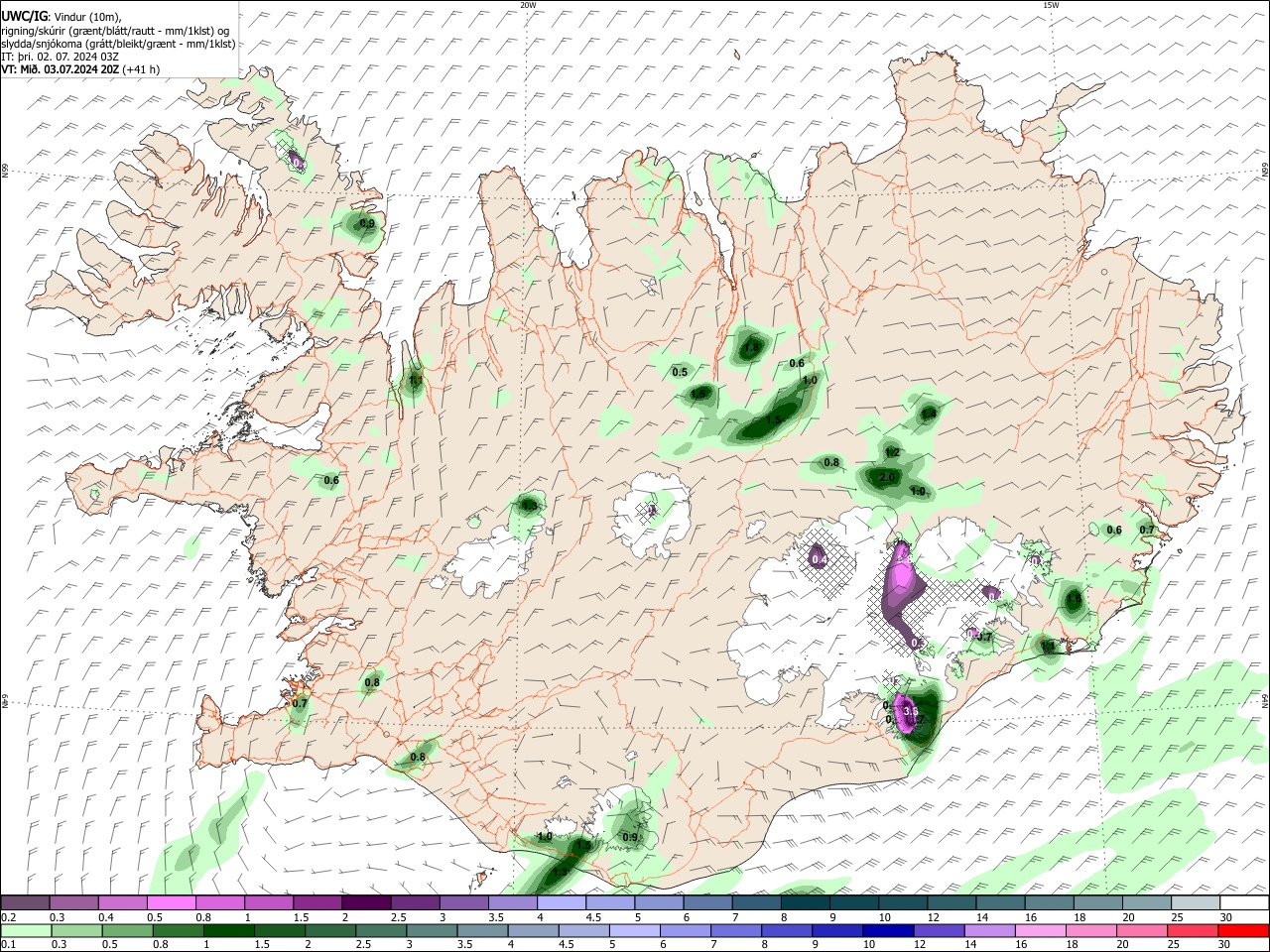The width and height of the screenshot is (1270, 952).
Task: Click the 3.9 value in the magenta snow cell
Action: pos(910,711)
